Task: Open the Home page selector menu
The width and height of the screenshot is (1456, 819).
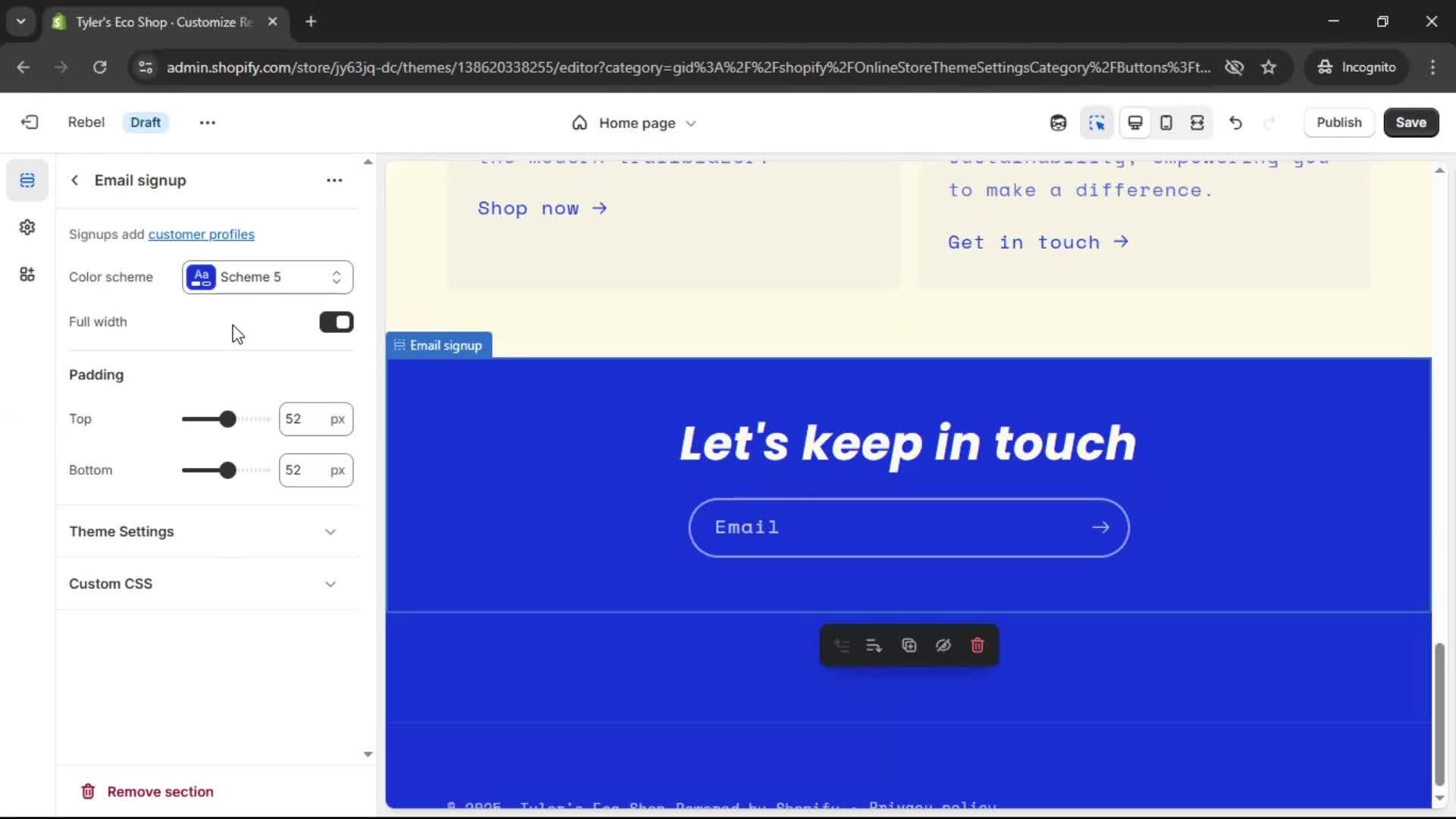Action: (x=634, y=123)
